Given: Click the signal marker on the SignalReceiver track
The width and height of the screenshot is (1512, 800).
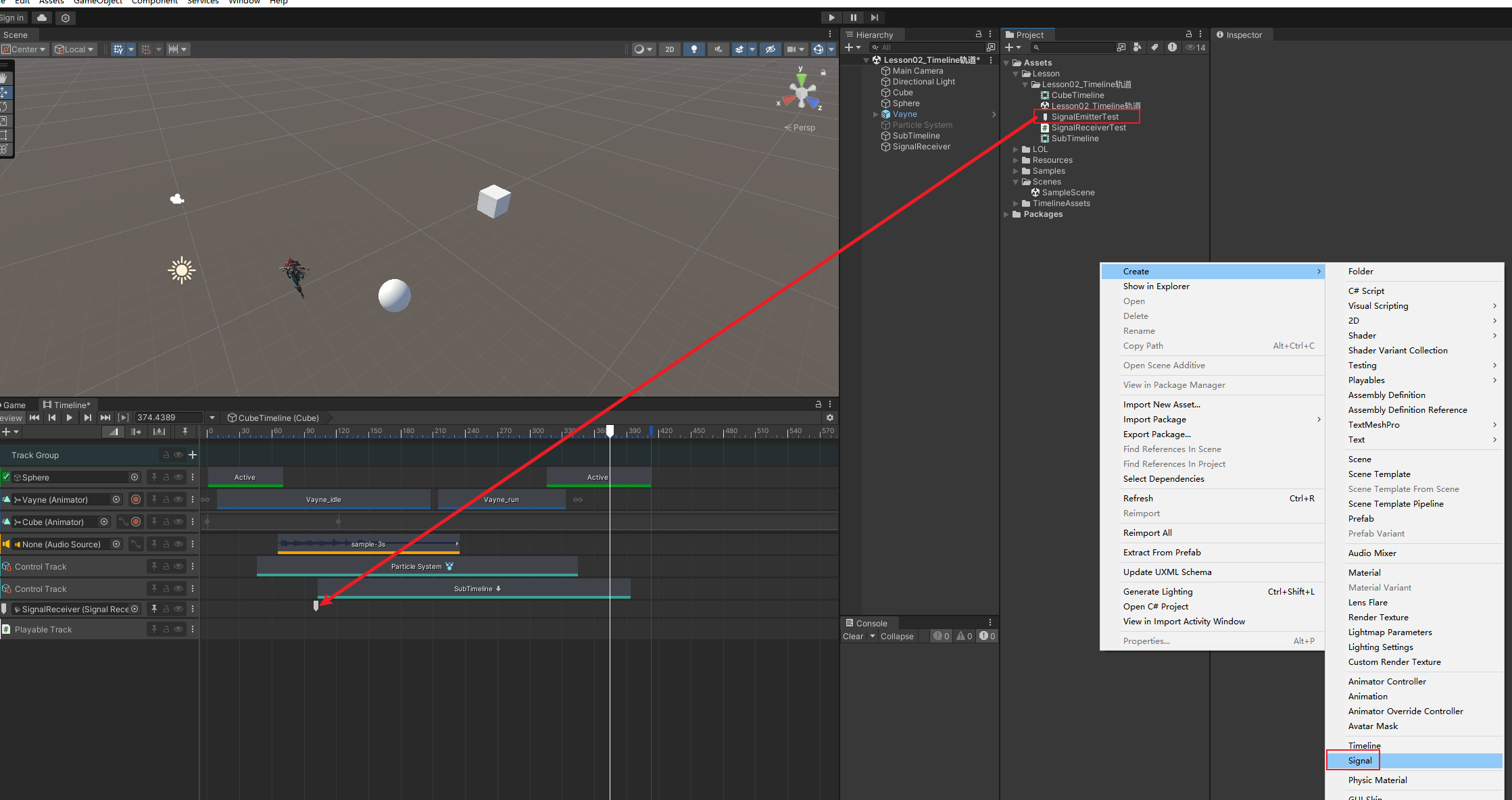Looking at the screenshot, I should point(316,606).
